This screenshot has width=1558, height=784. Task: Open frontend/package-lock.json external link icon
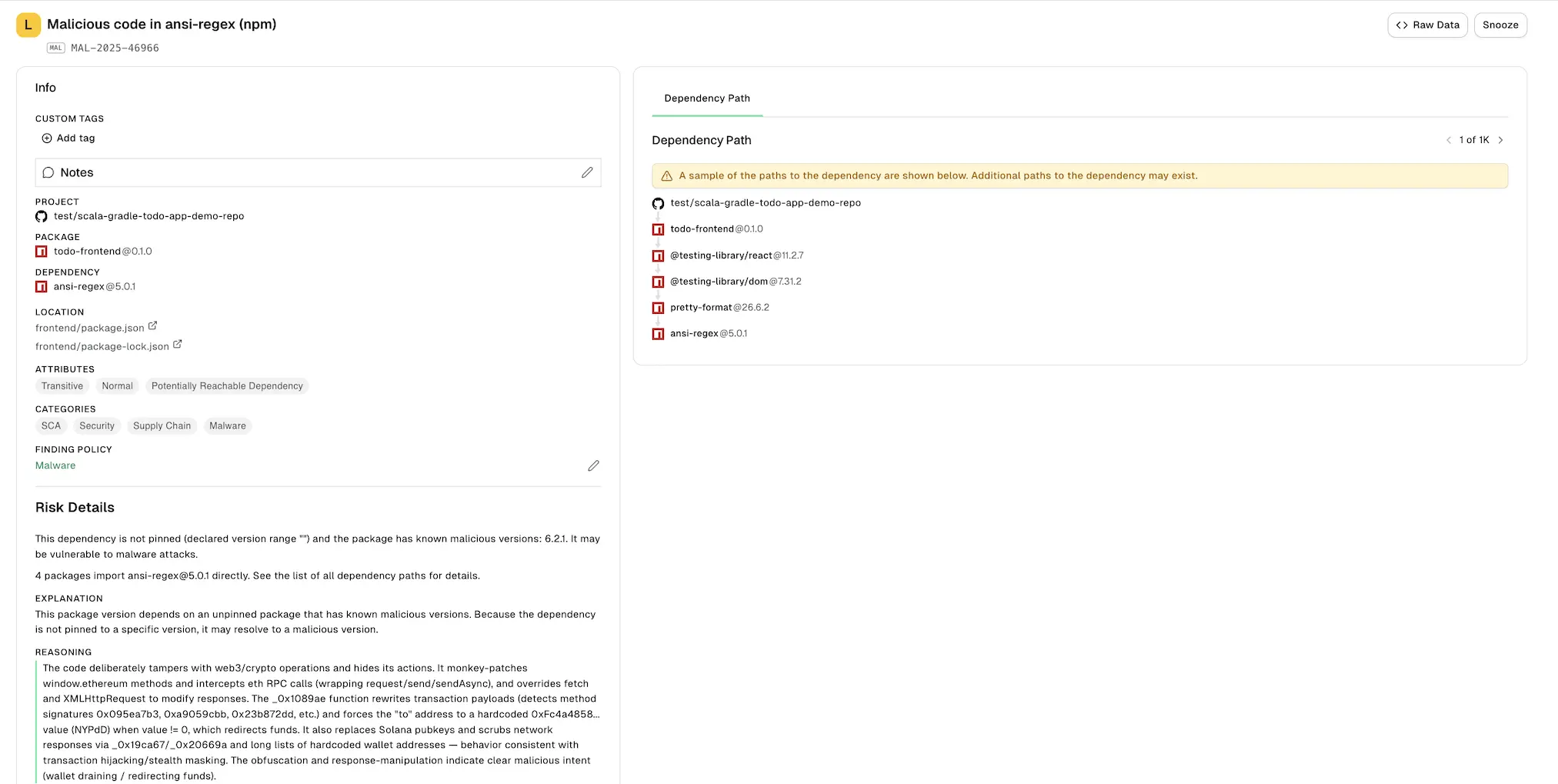(x=177, y=345)
